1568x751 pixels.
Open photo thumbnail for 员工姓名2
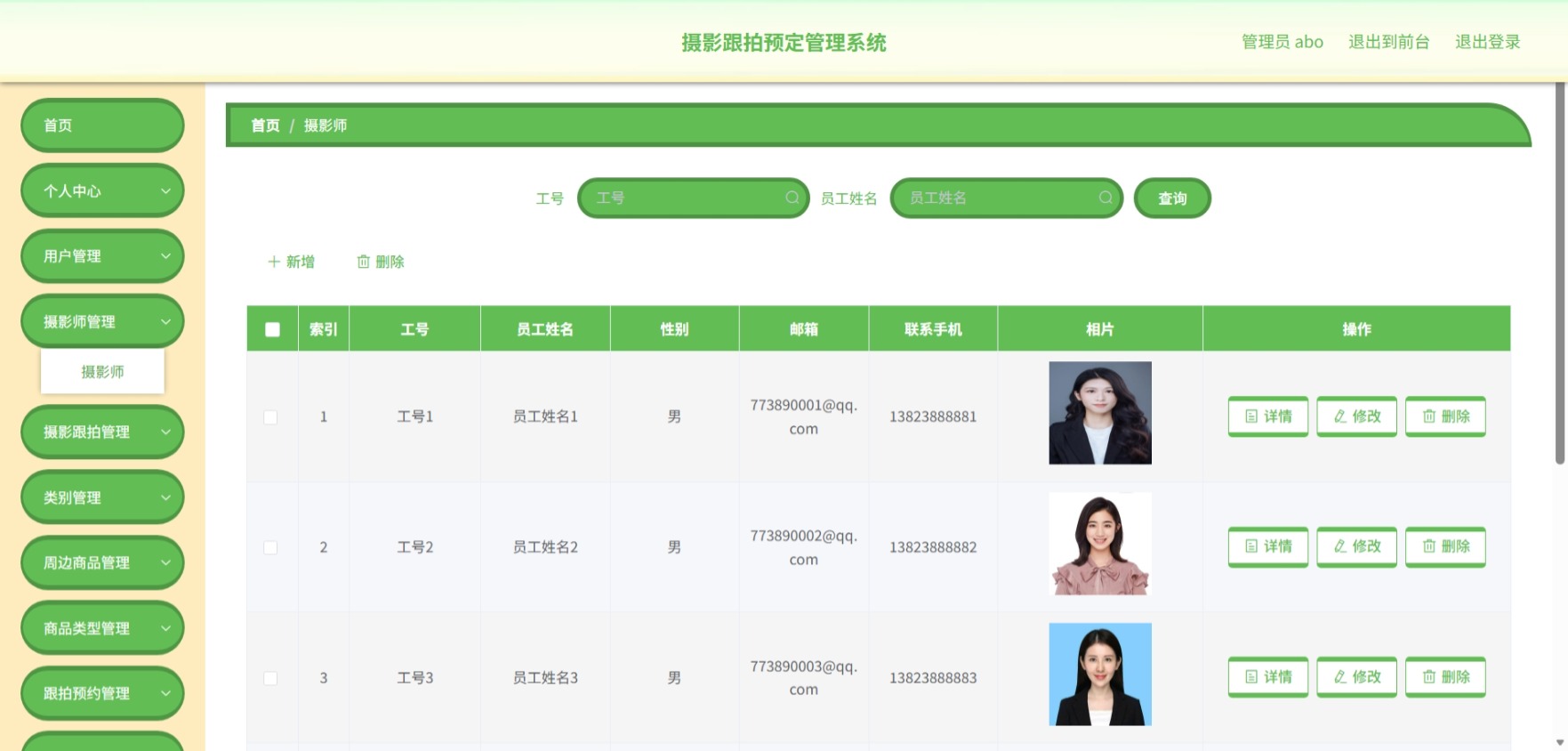(1100, 544)
